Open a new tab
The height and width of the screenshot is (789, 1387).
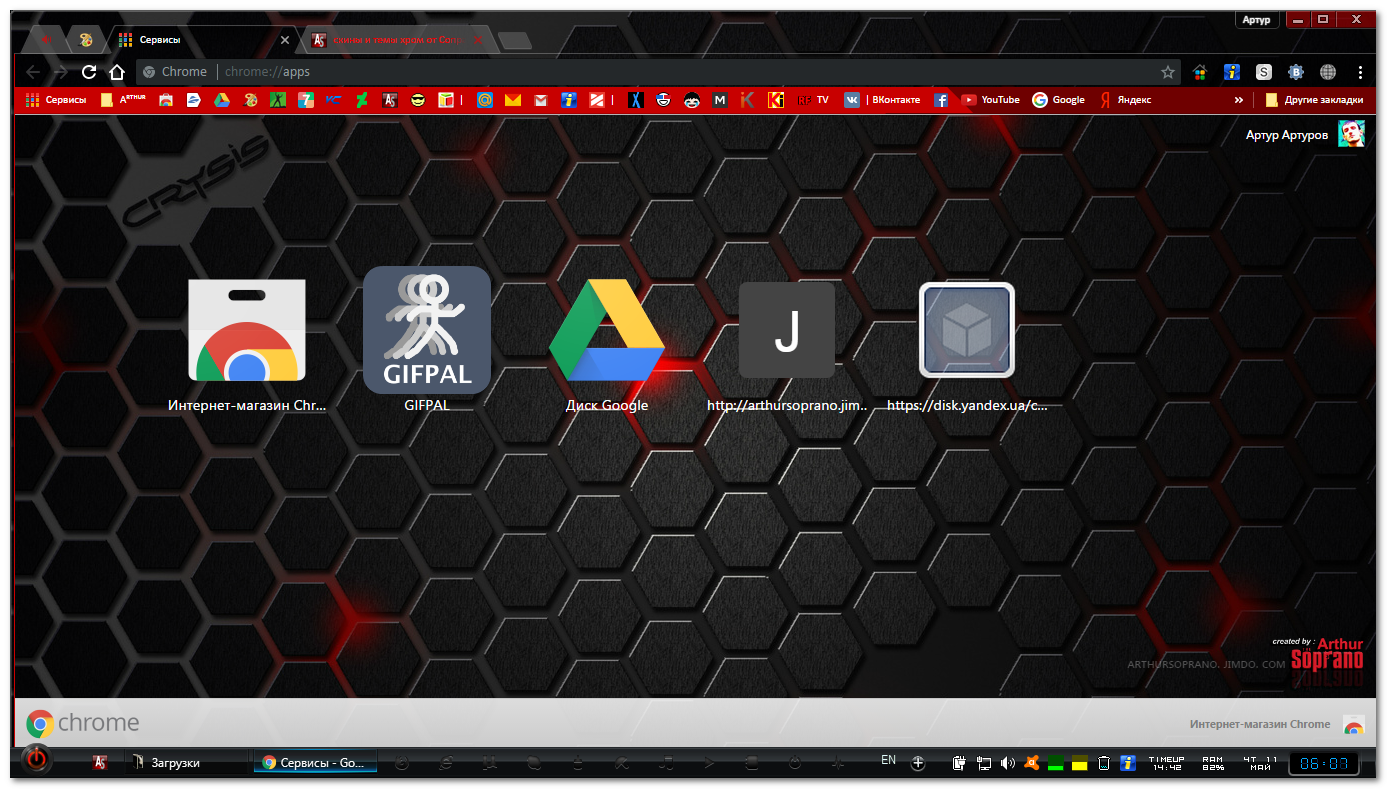tap(515, 41)
